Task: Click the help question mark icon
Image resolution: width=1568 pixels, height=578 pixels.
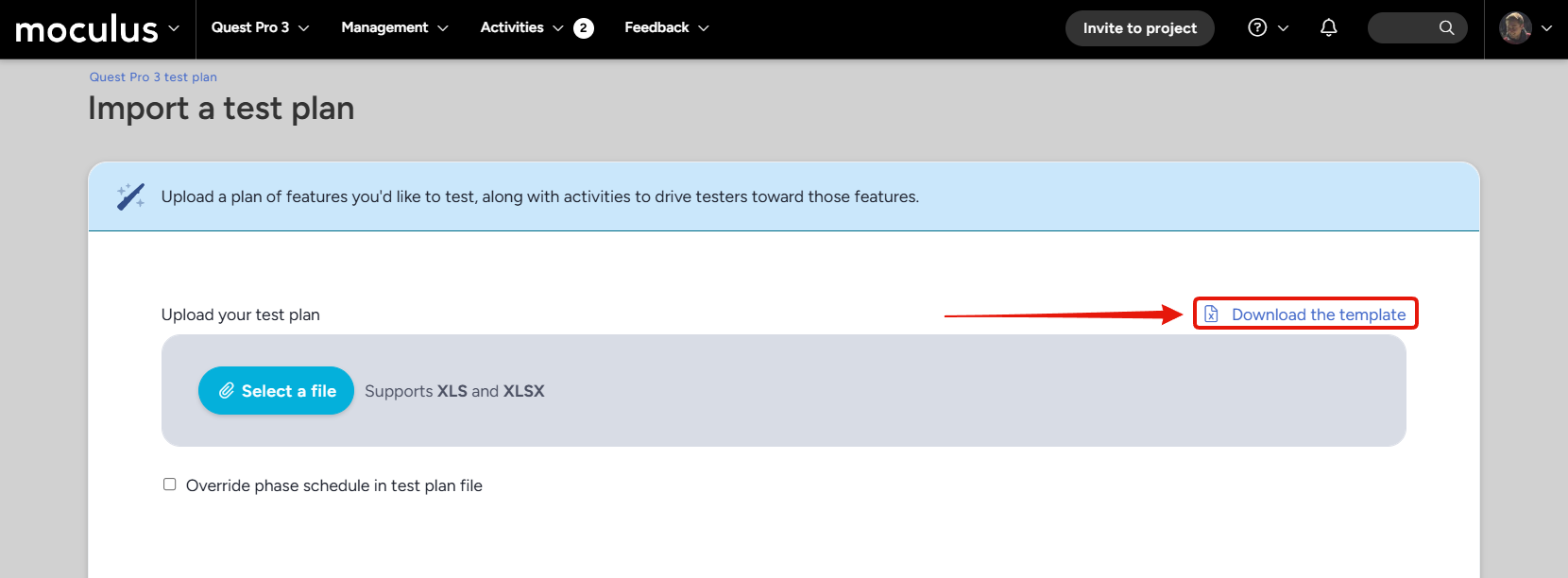Action: (1257, 28)
